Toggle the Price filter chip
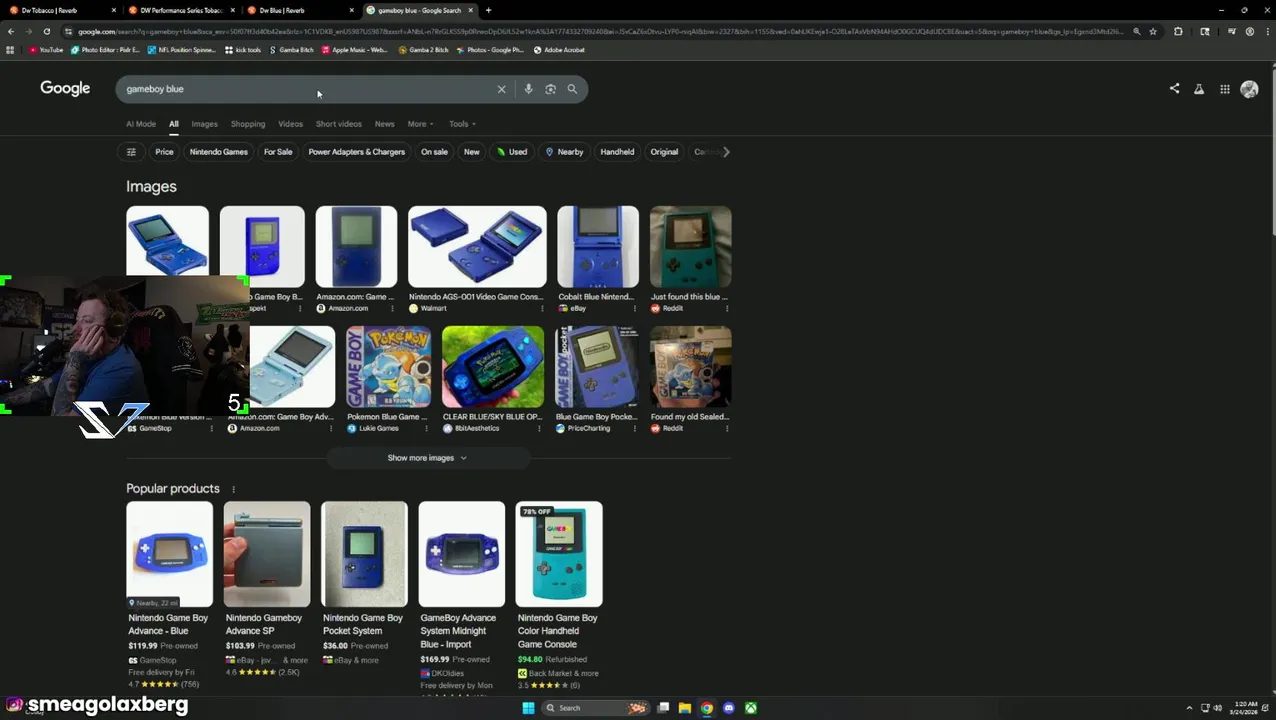1276x720 pixels. [164, 152]
